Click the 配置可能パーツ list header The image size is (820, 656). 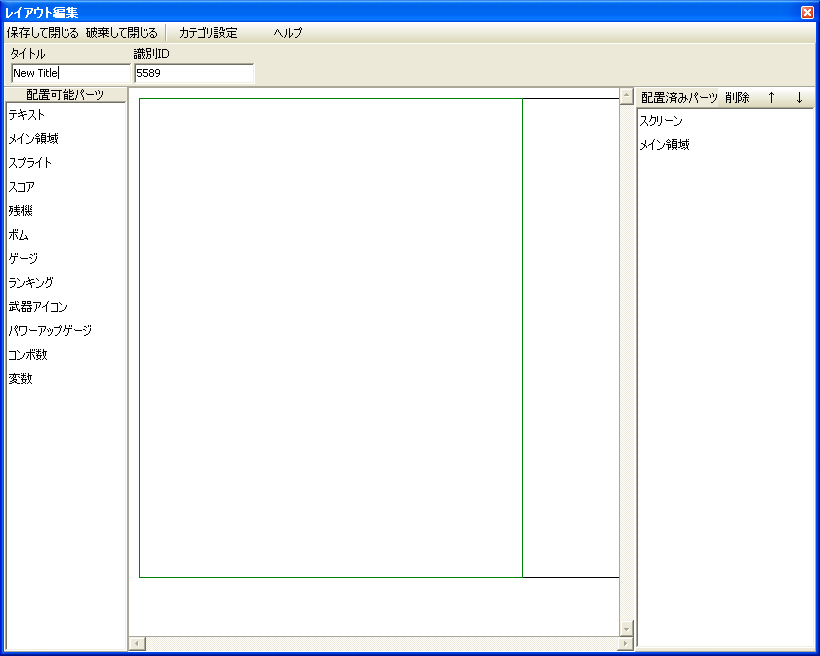click(x=66, y=95)
